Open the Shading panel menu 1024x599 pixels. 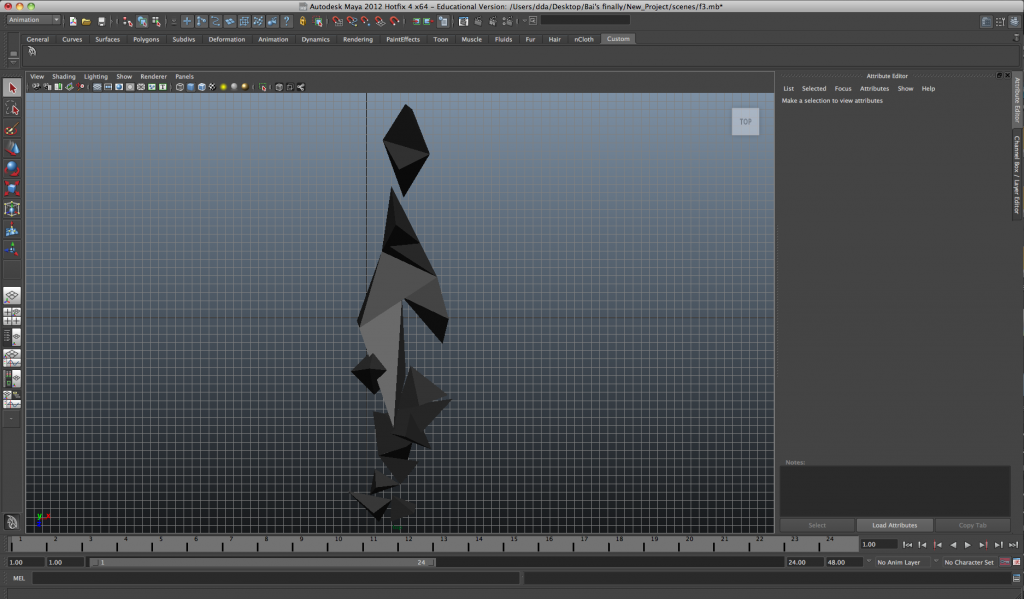[64, 76]
